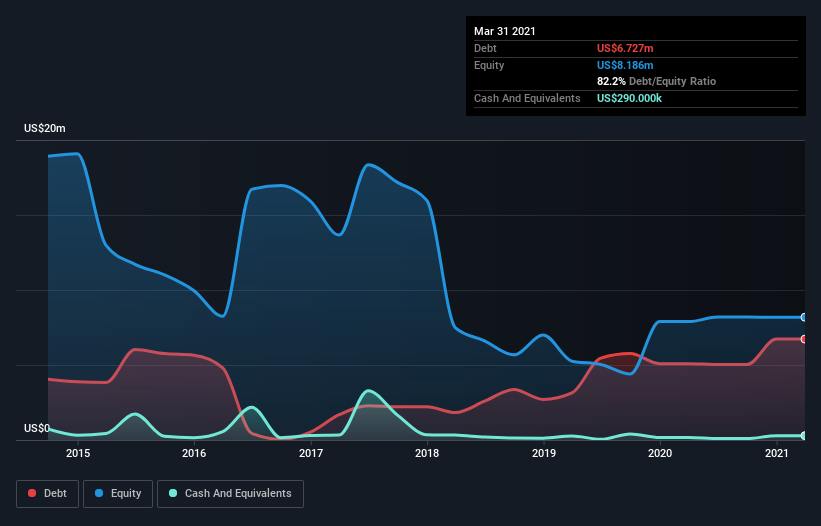Select the Debt endpoint marker at Mar 2021

coord(803,339)
